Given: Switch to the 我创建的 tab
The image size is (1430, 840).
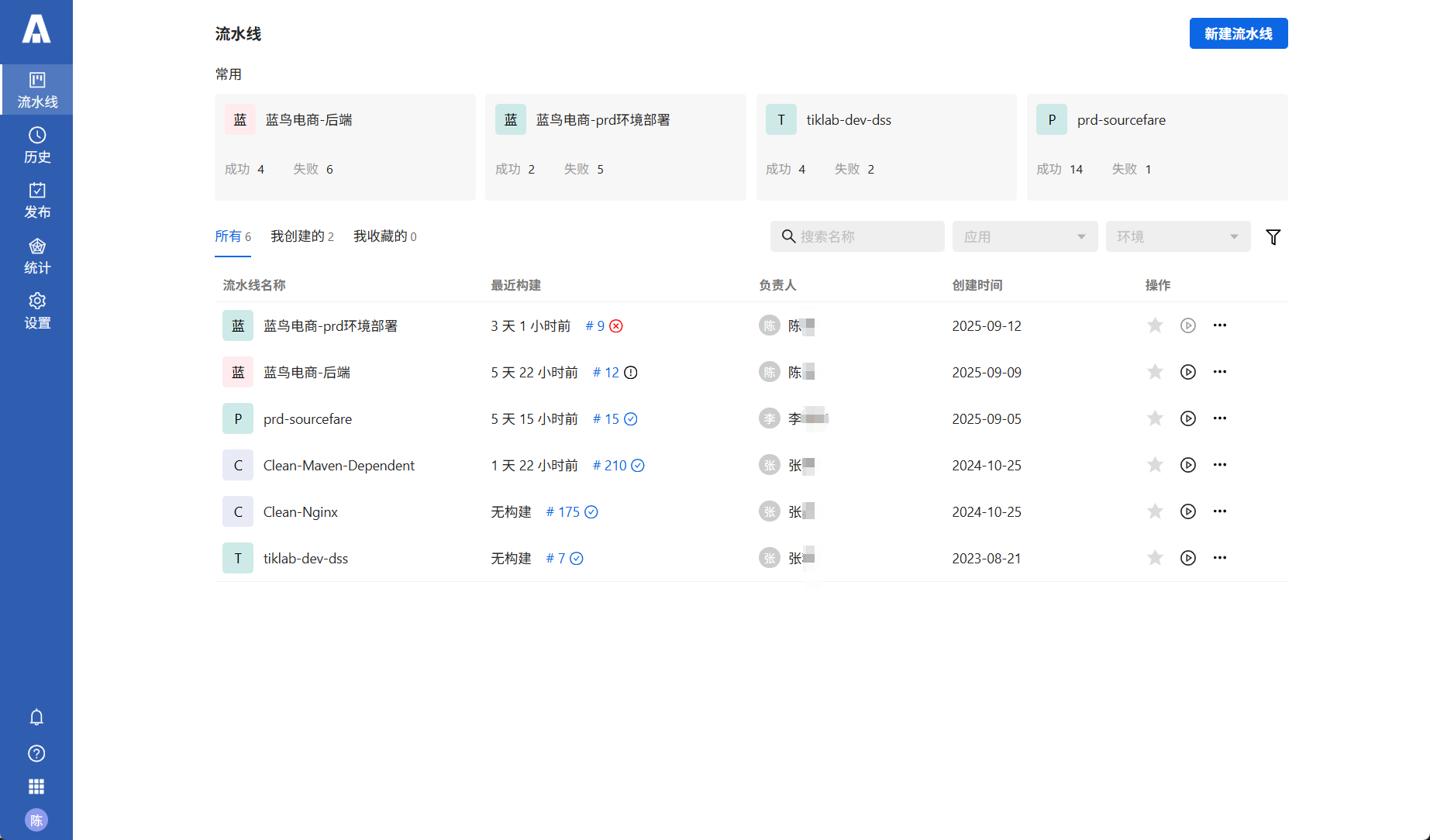Looking at the screenshot, I should point(302,236).
